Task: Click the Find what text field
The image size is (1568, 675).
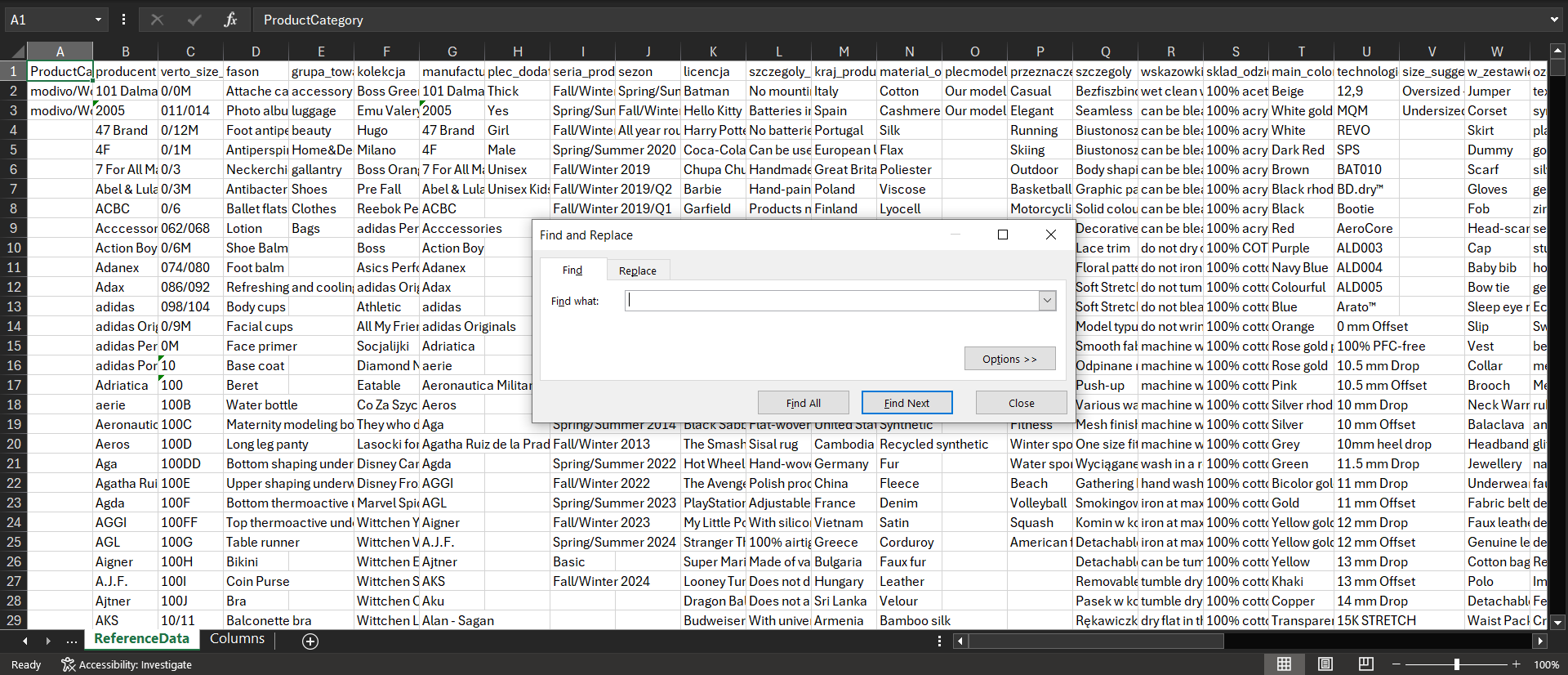Action: 832,301
